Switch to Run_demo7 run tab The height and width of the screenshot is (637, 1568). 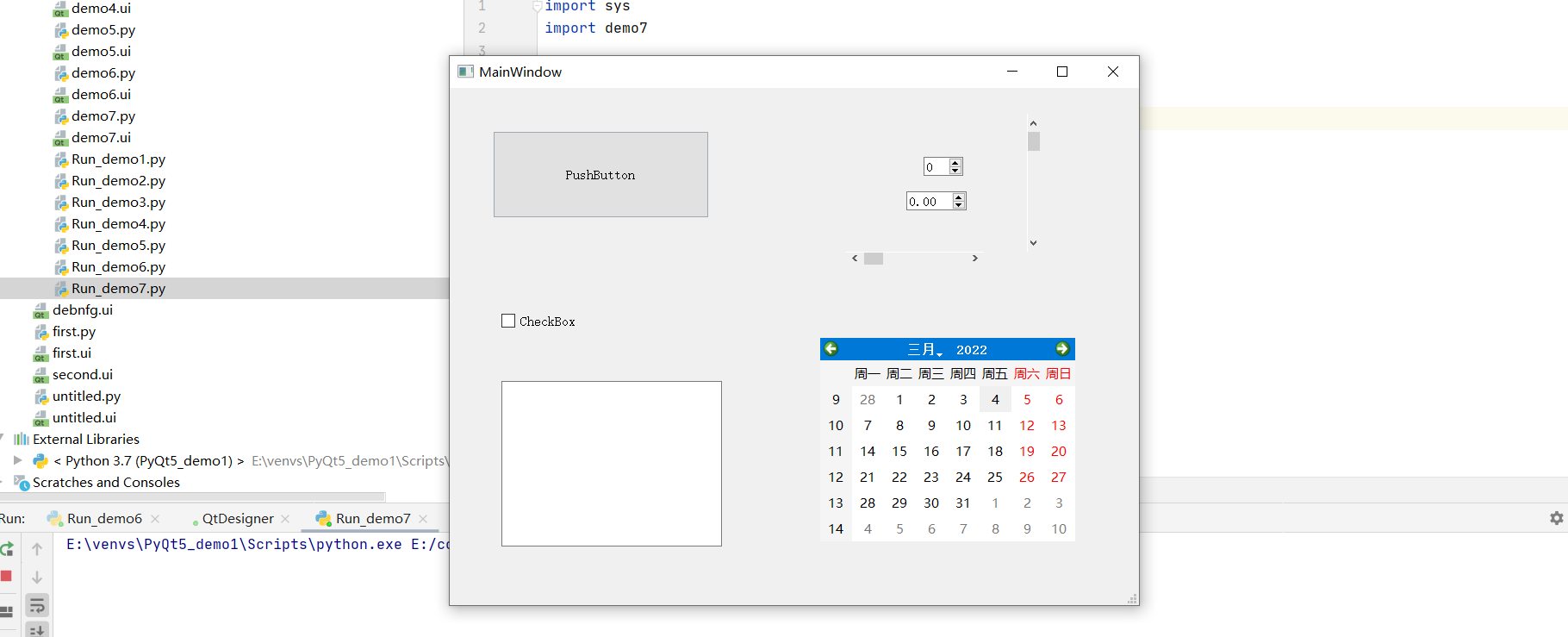(373, 518)
